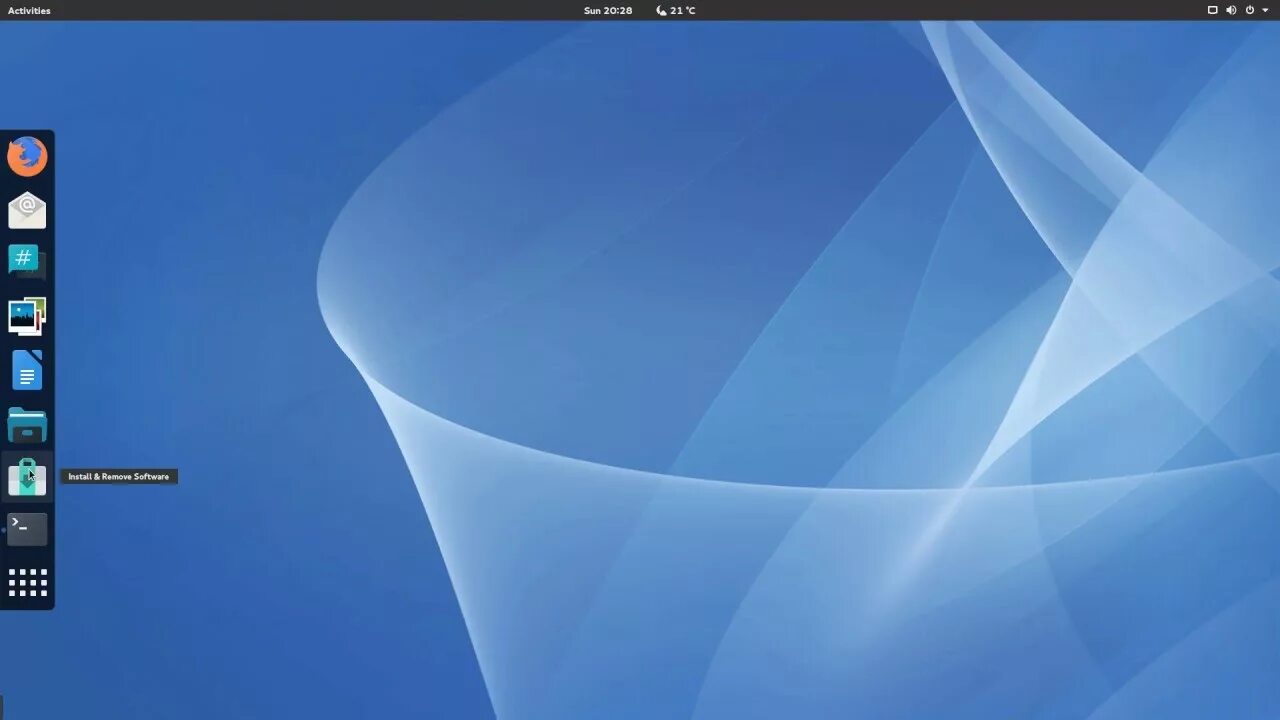
Task: Expand the system menu arrow
Action: (x=1266, y=10)
